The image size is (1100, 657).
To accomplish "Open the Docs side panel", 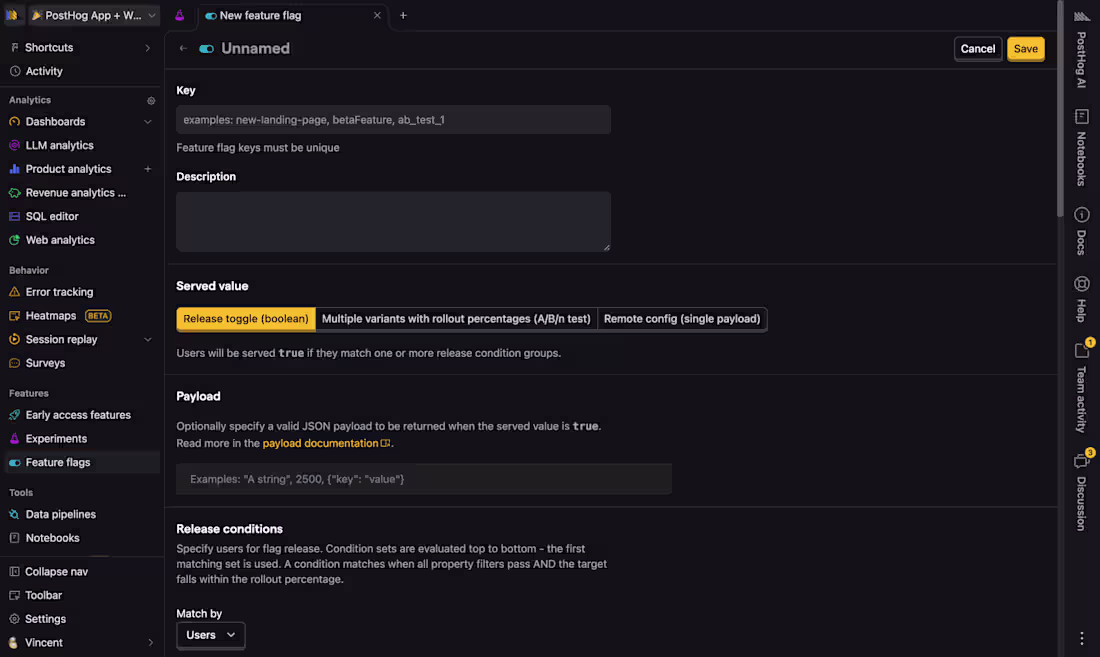I will click(1081, 230).
